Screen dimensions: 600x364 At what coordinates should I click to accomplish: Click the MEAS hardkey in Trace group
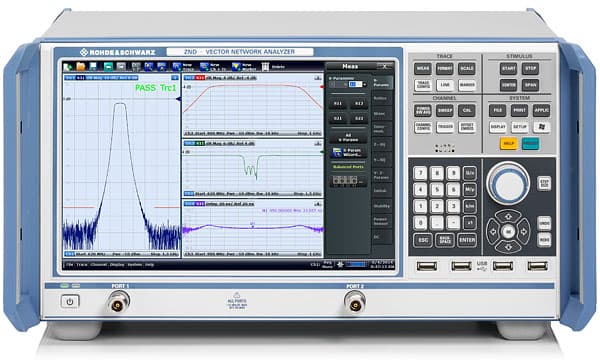(x=422, y=69)
